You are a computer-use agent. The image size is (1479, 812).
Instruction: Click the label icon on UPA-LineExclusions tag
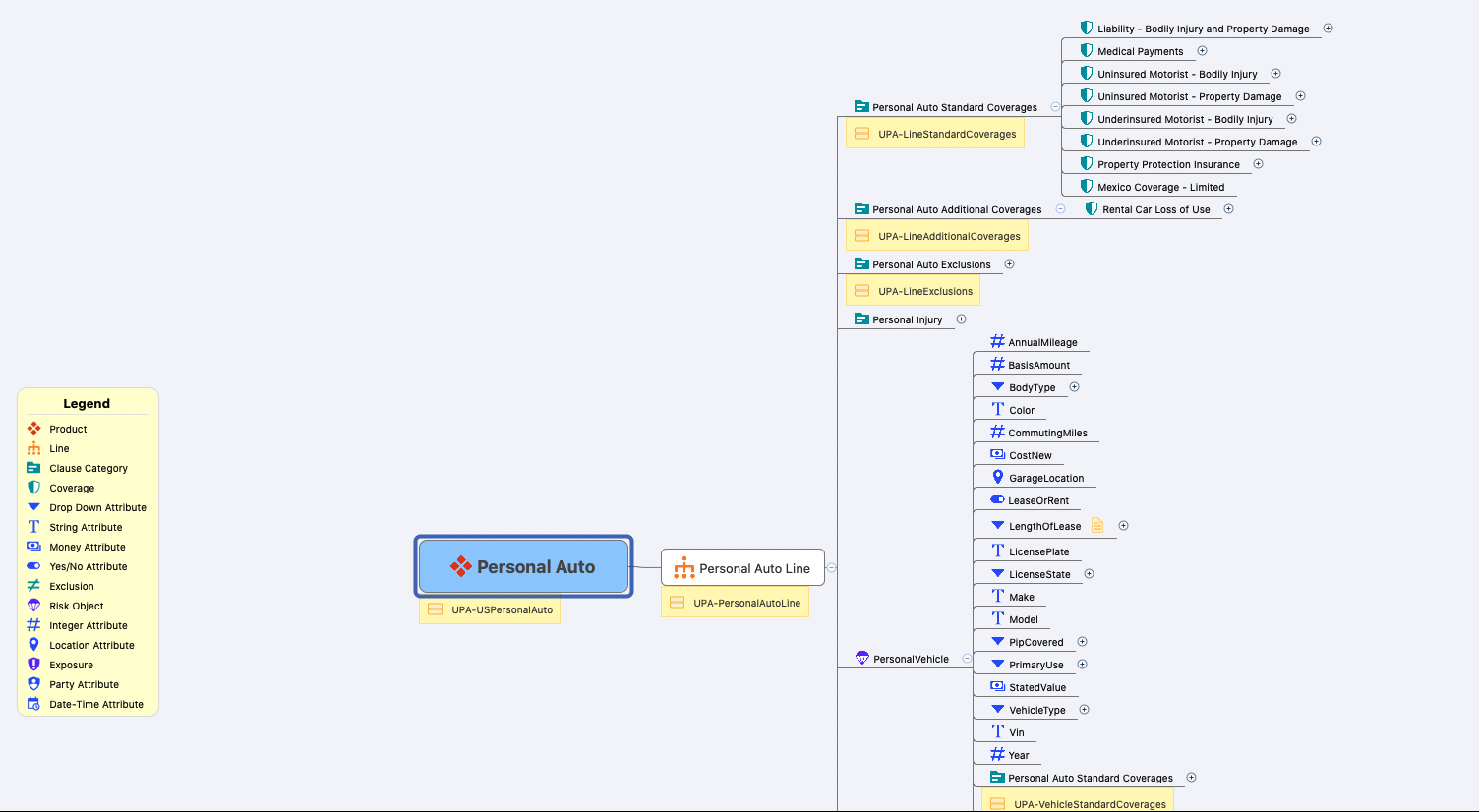862,291
